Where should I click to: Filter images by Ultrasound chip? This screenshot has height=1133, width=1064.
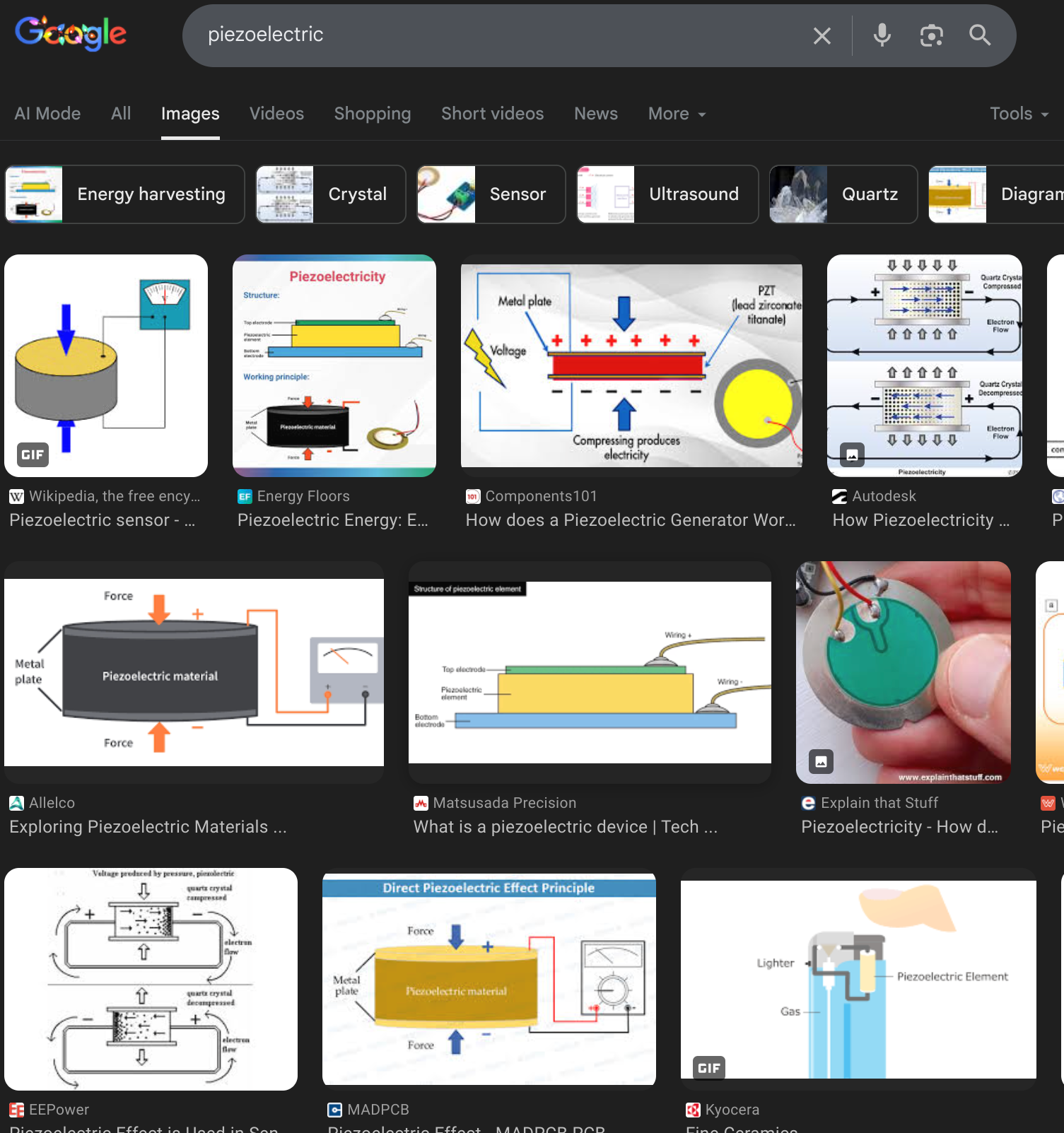[668, 194]
